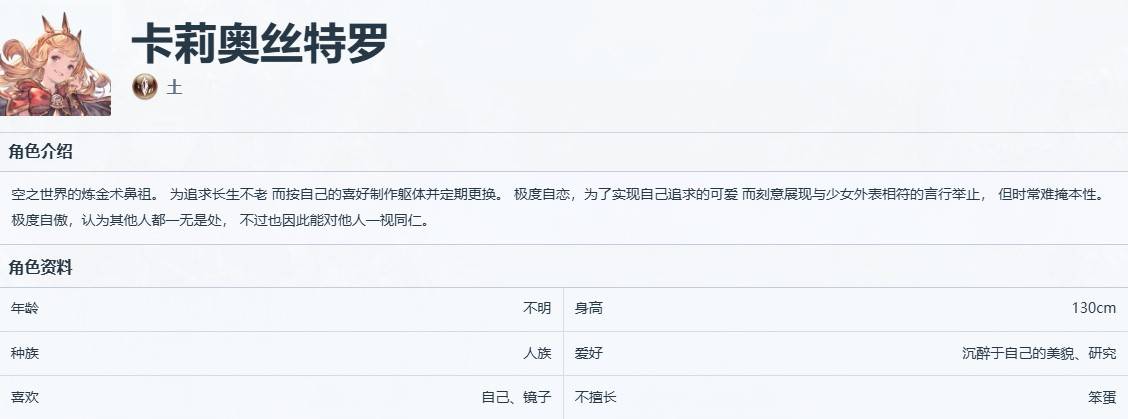Click the 爱好 row label
The image size is (1128, 419).
(588, 353)
